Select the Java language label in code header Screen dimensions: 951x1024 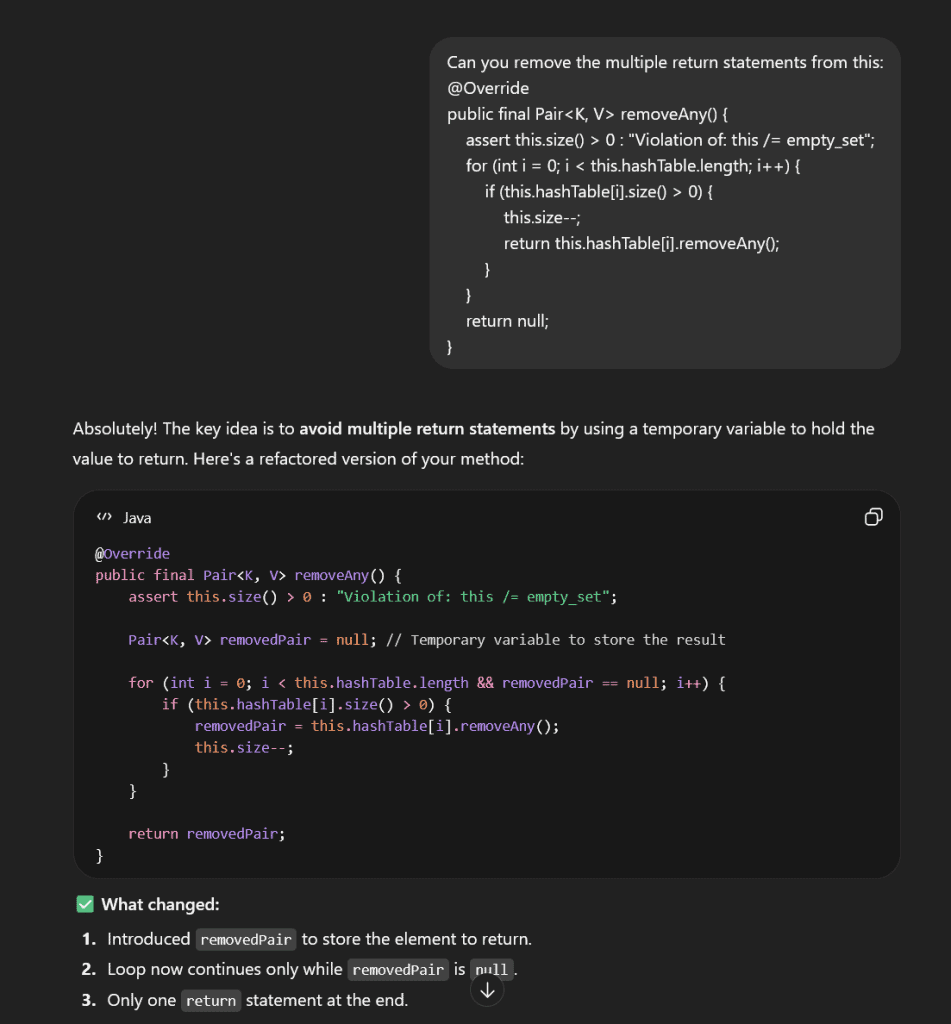point(136,517)
